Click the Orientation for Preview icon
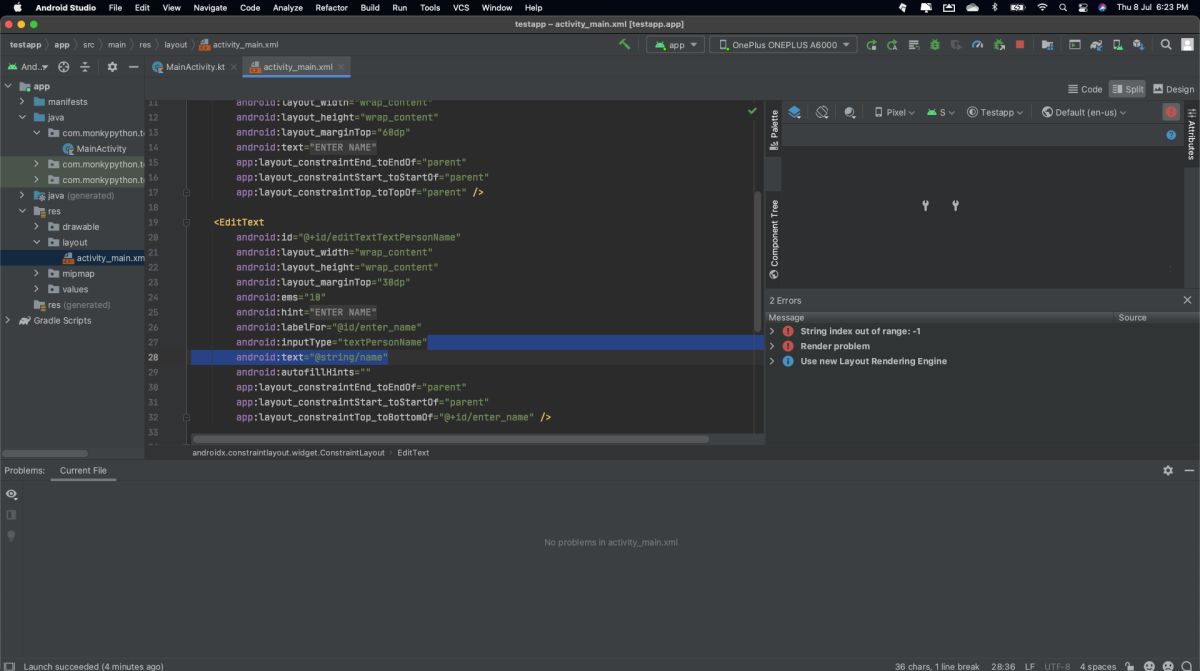Viewport: 1200px width, 671px height. coord(822,112)
